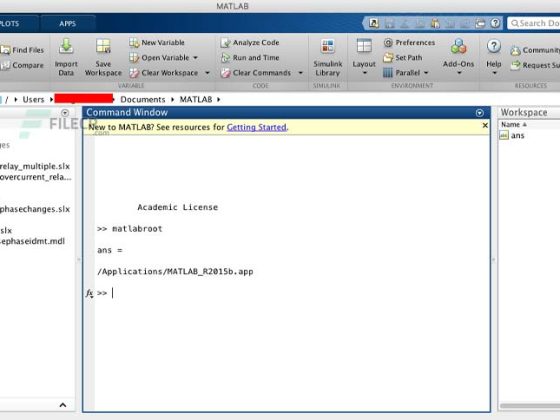Image resolution: width=560 pixels, height=420 pixels.
Task: Click Find Files
Action: pyautogui.click(x=22, y=50)
